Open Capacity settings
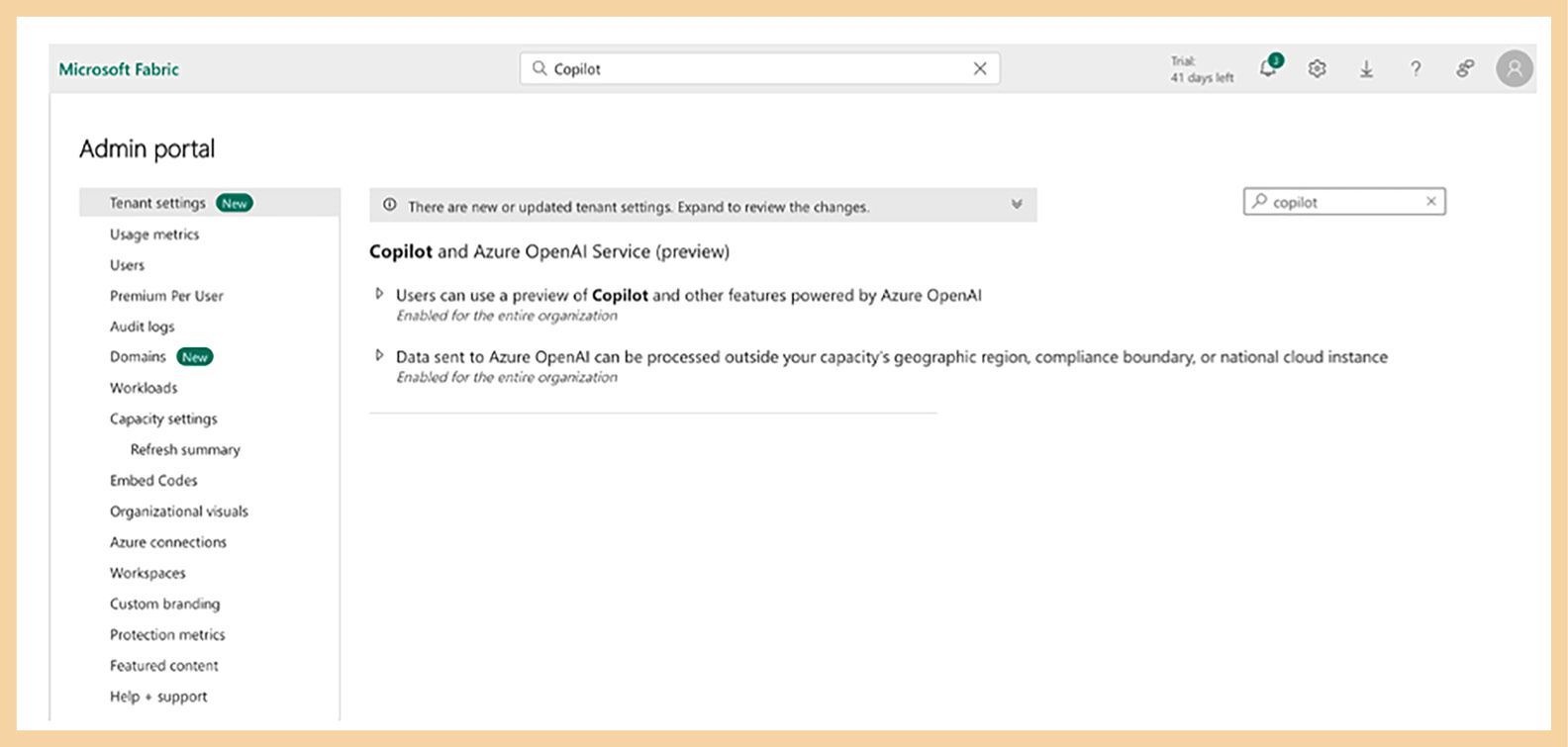 (x=163, y=419)
